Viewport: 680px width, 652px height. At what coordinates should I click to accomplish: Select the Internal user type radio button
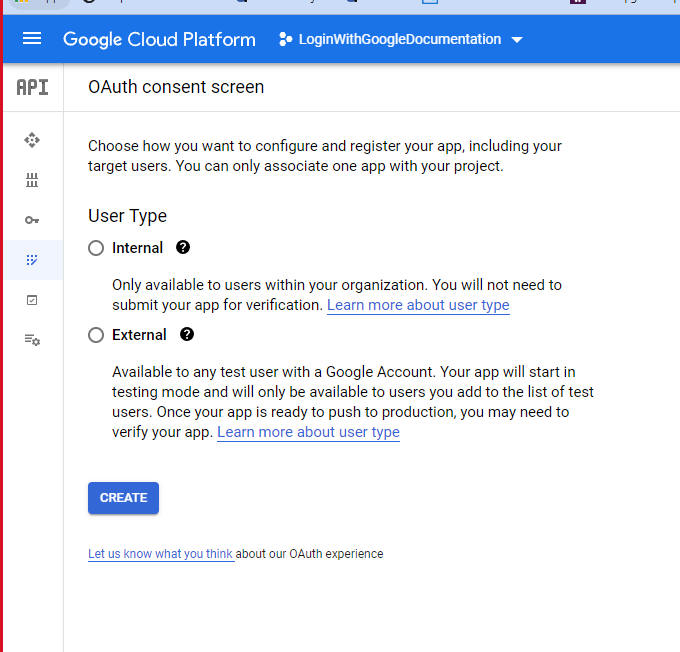pos(96,248)
